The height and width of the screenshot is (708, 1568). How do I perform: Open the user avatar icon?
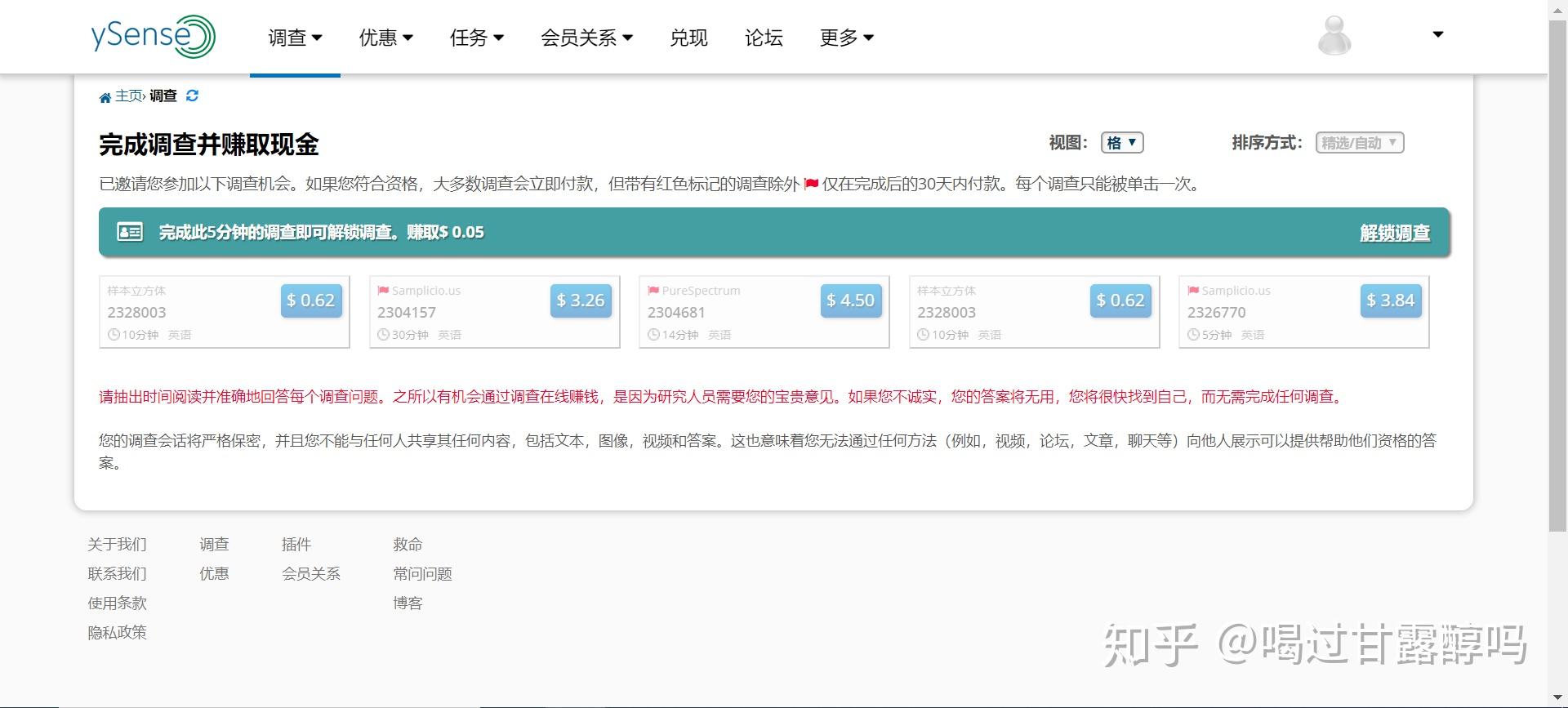pyautogui.click(x=1334, y=36)
